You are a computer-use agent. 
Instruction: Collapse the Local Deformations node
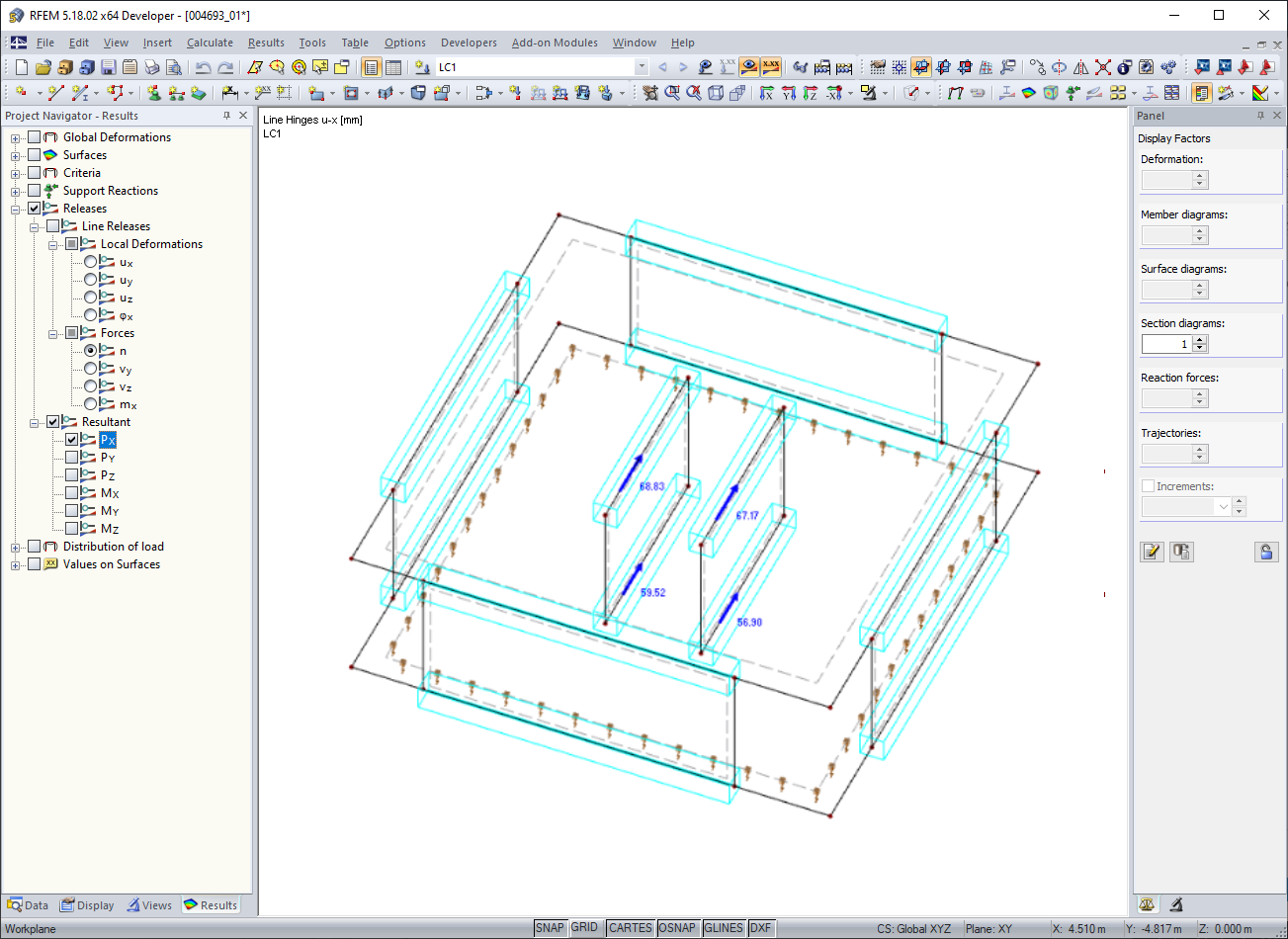click(53, 244)
